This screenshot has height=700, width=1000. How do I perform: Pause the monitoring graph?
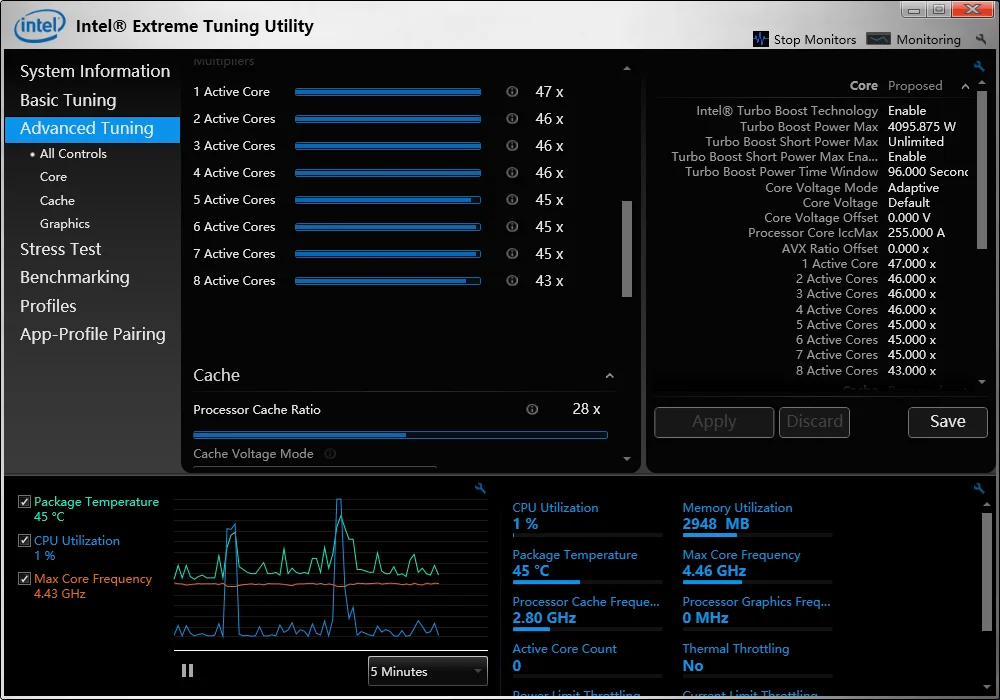[x=187, y=671]
